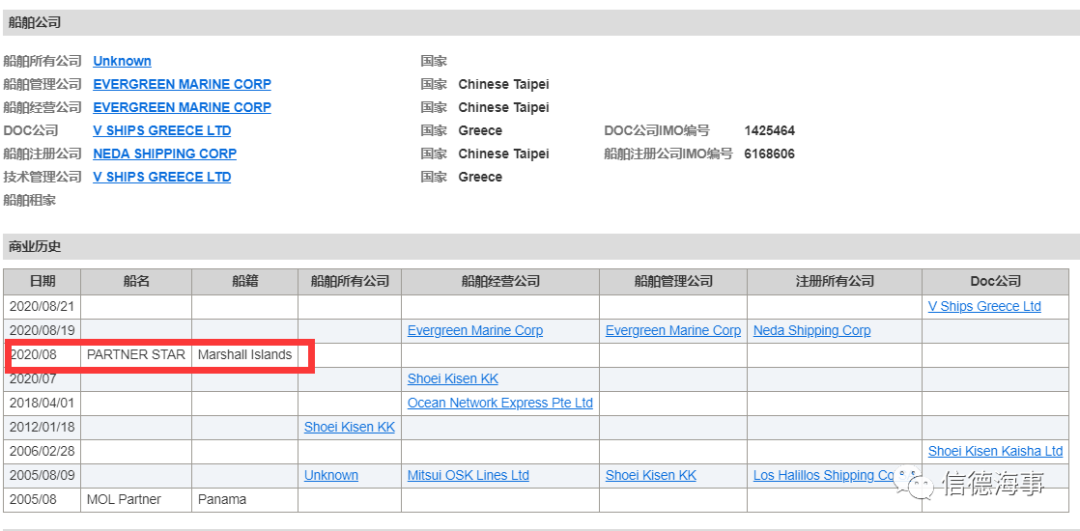
Task: Click the MOL Partner ship name cell
Action: point(136,499)
